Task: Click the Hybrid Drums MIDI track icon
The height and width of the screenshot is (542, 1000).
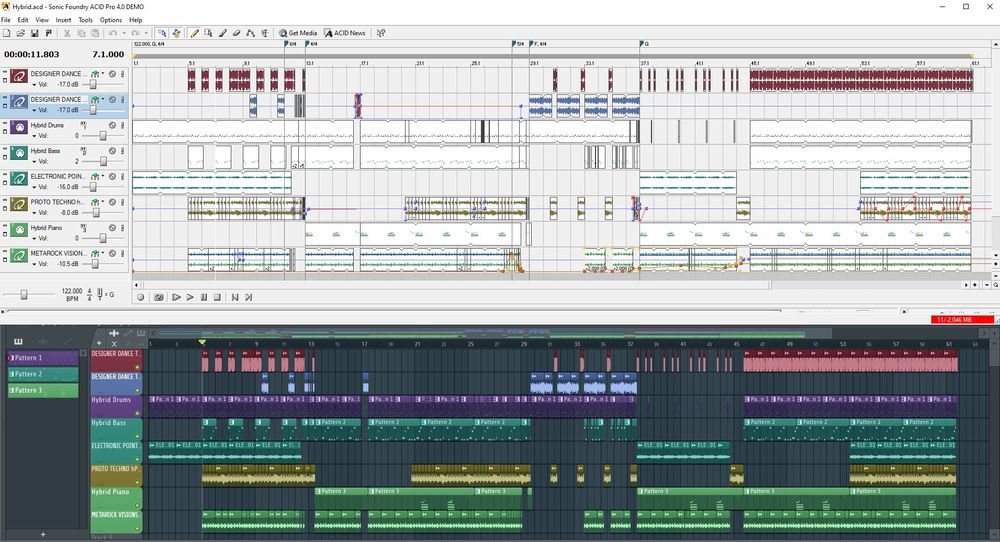Action: coord(19,128)
